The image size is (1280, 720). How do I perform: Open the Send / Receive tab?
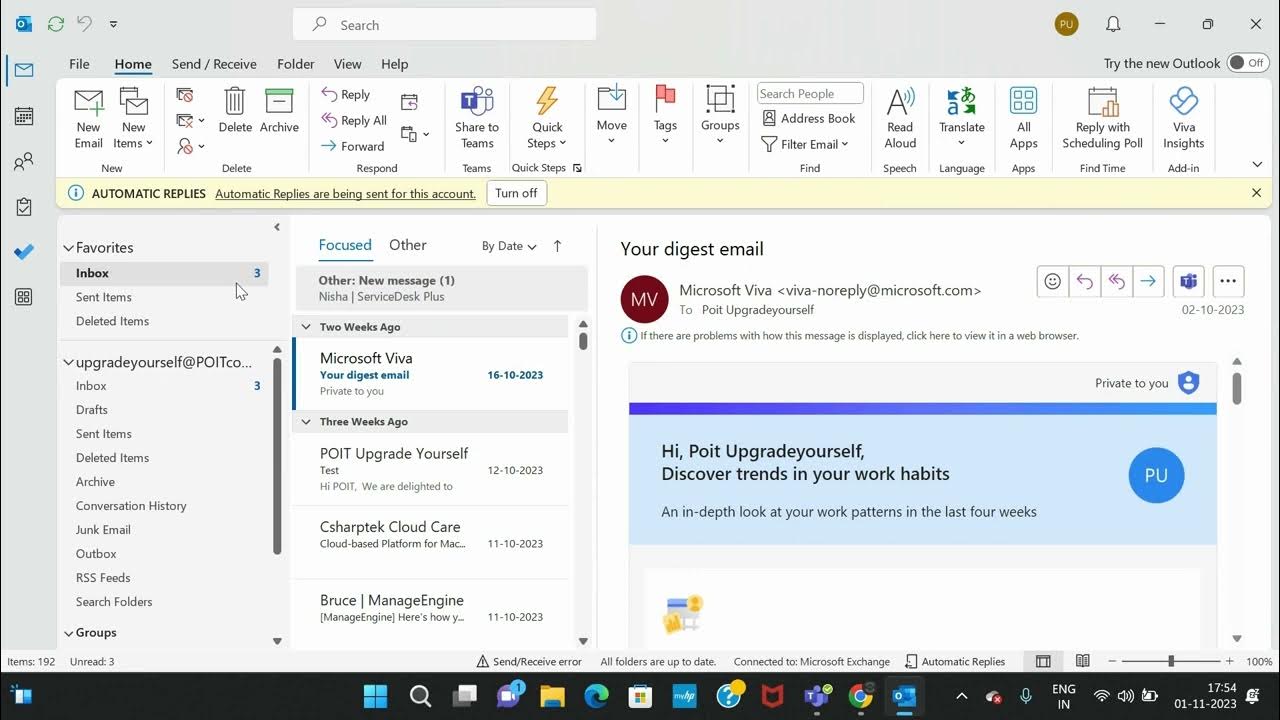point(214,64)
